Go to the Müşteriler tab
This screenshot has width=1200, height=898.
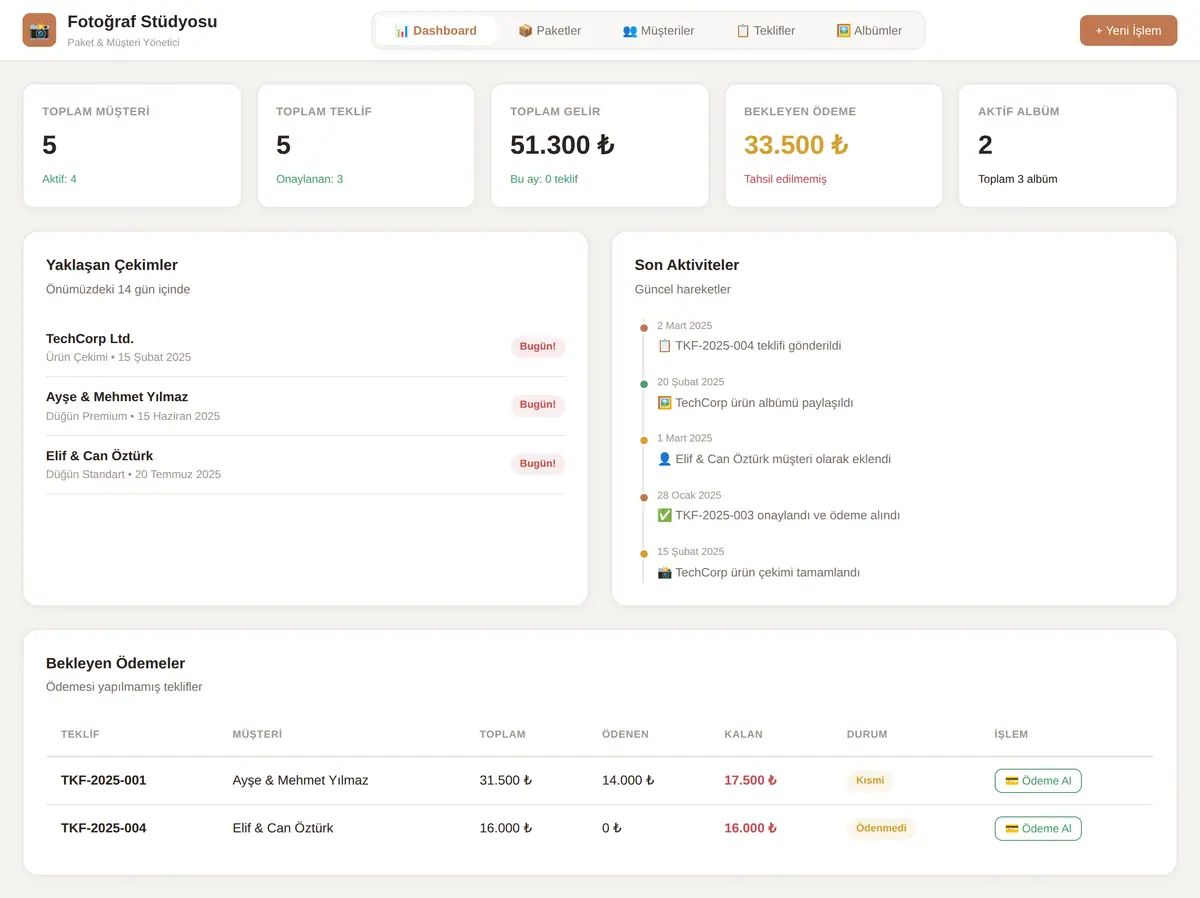pyautogui.click(x=658, y=30)
